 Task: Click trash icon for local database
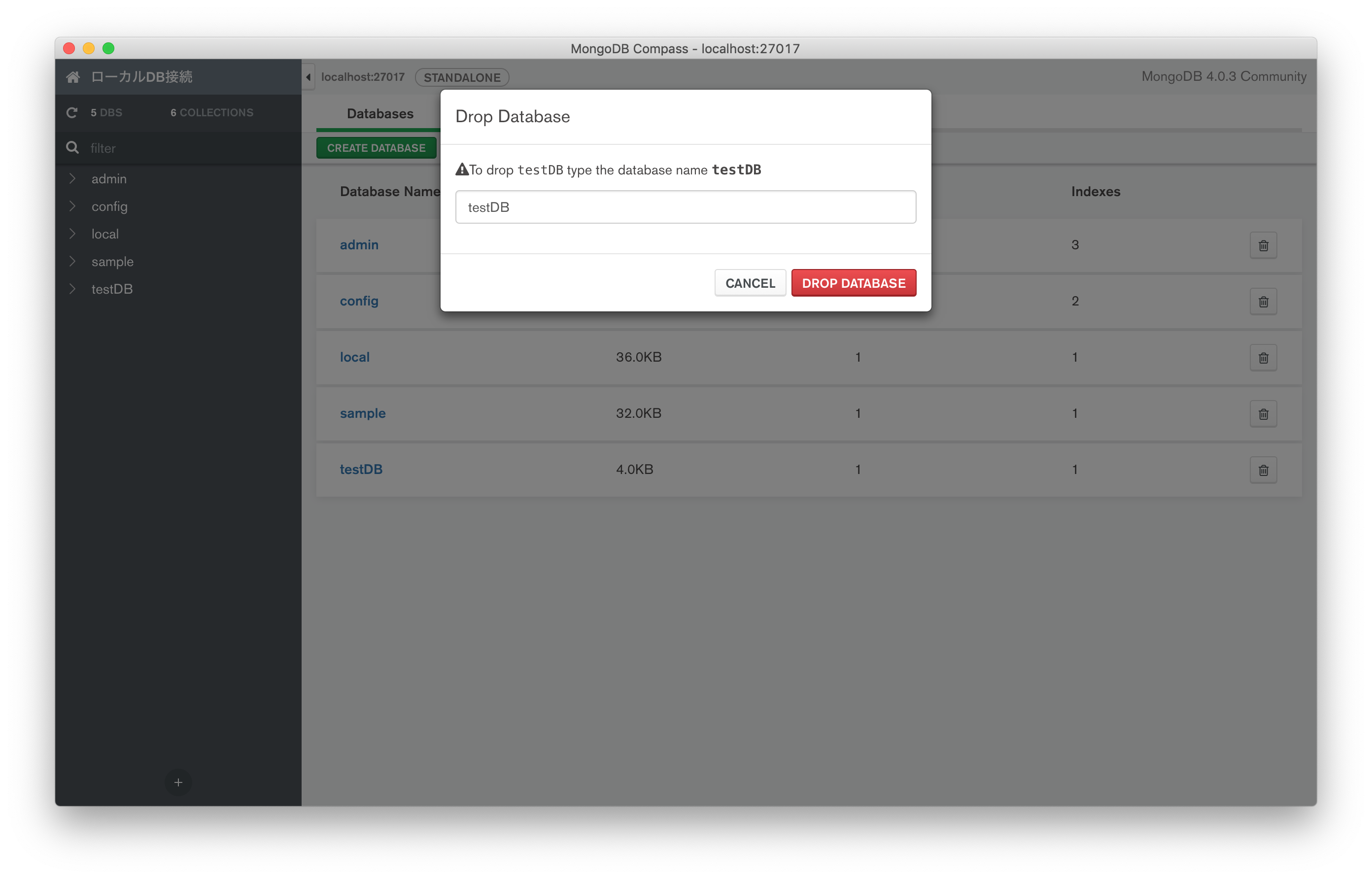pos(1263,358)
